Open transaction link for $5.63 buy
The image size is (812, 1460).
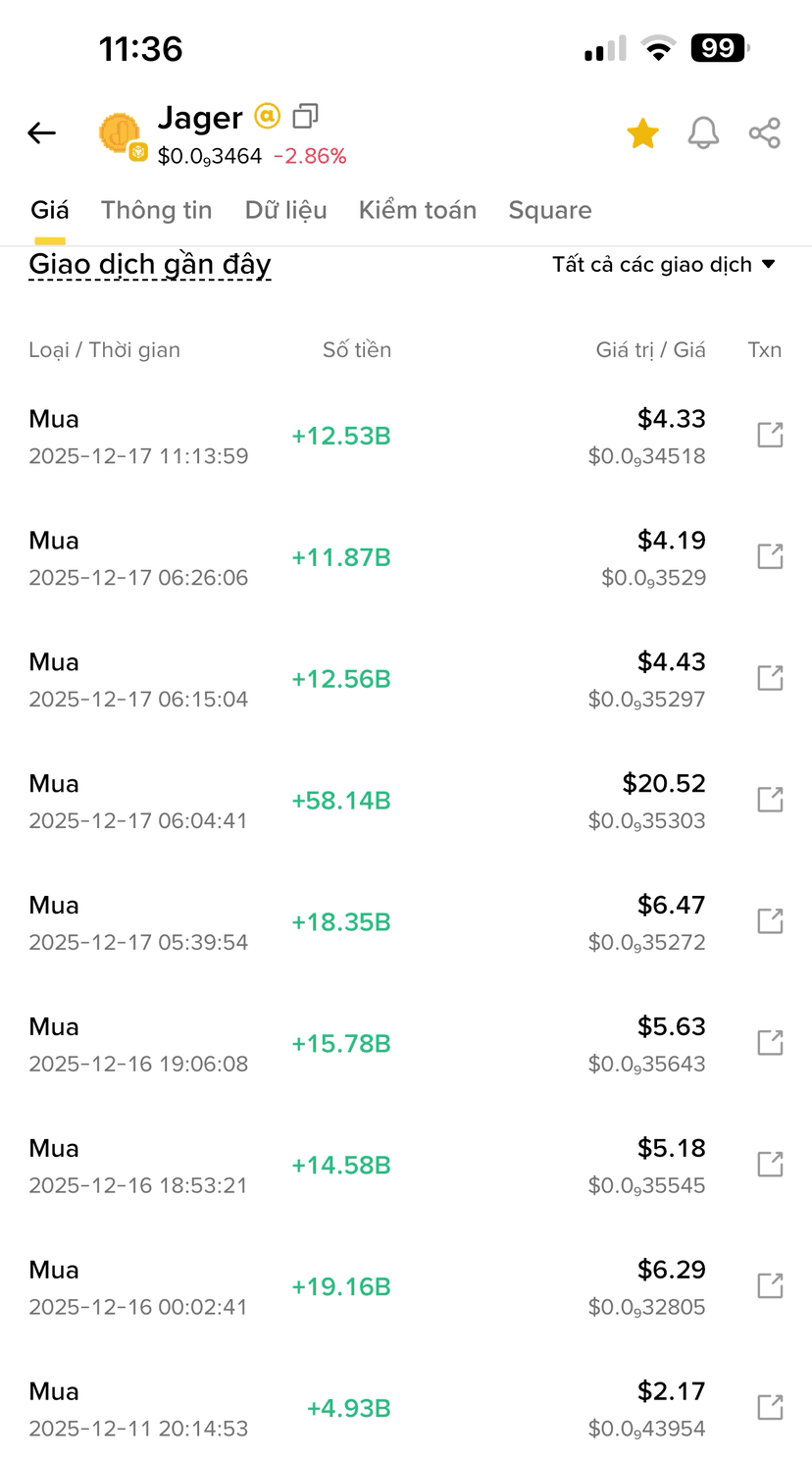pyautogui.click(x=771, y=1043)
